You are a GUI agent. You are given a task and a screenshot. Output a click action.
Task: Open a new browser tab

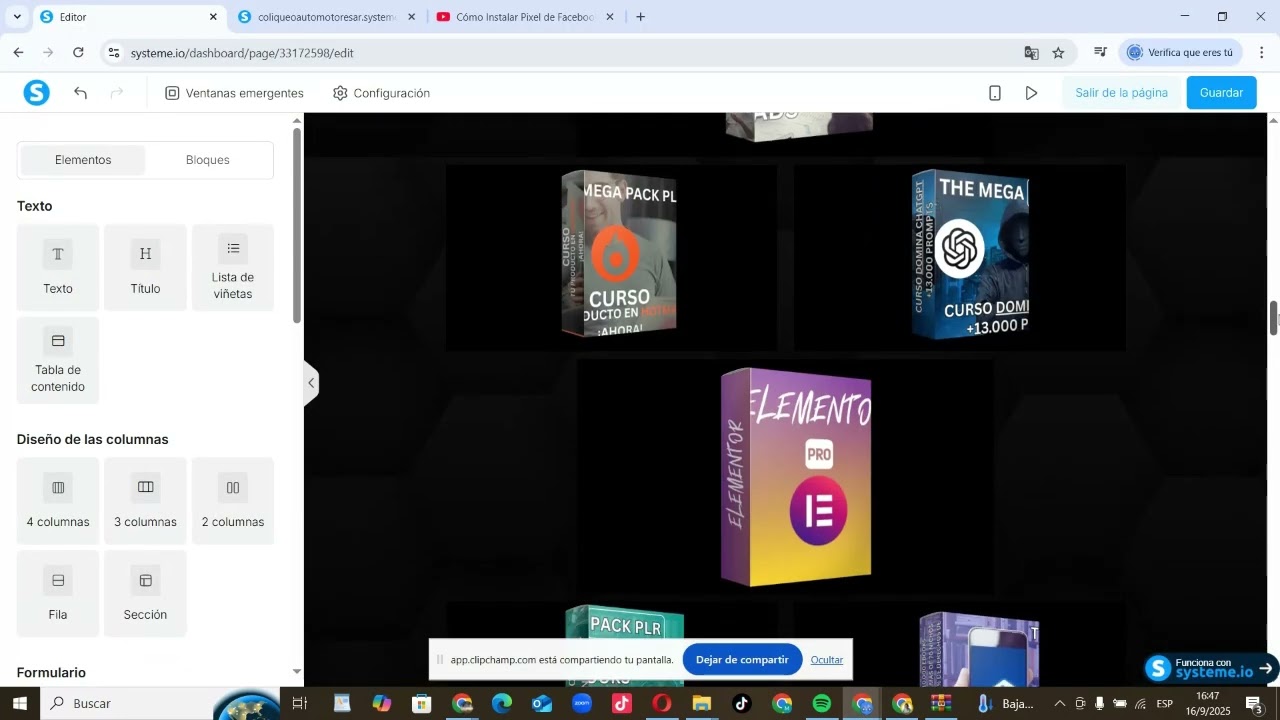pyautogui.click(x=641, y=17)
